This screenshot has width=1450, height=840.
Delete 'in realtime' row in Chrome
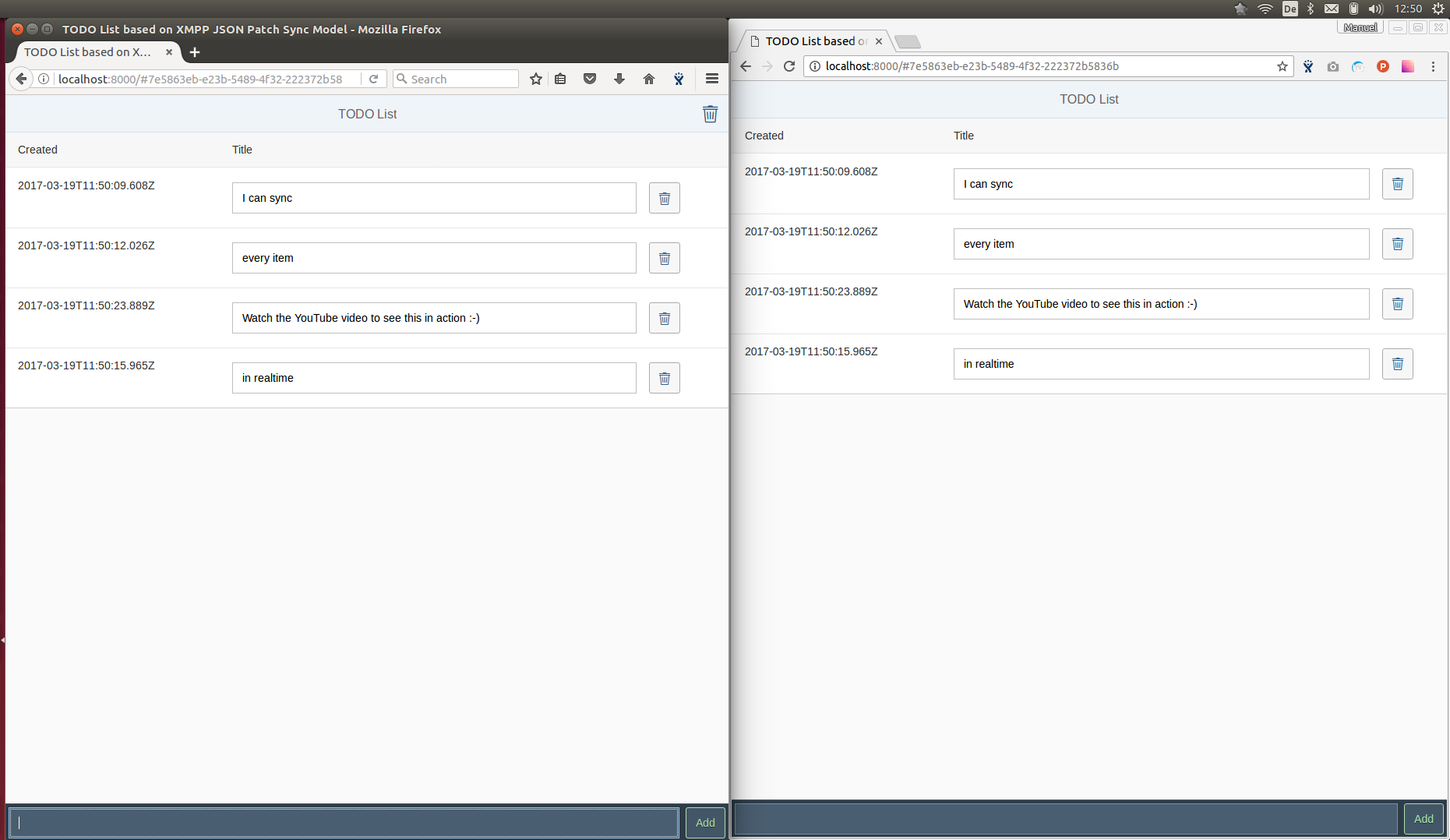[x=1398, y=364]
